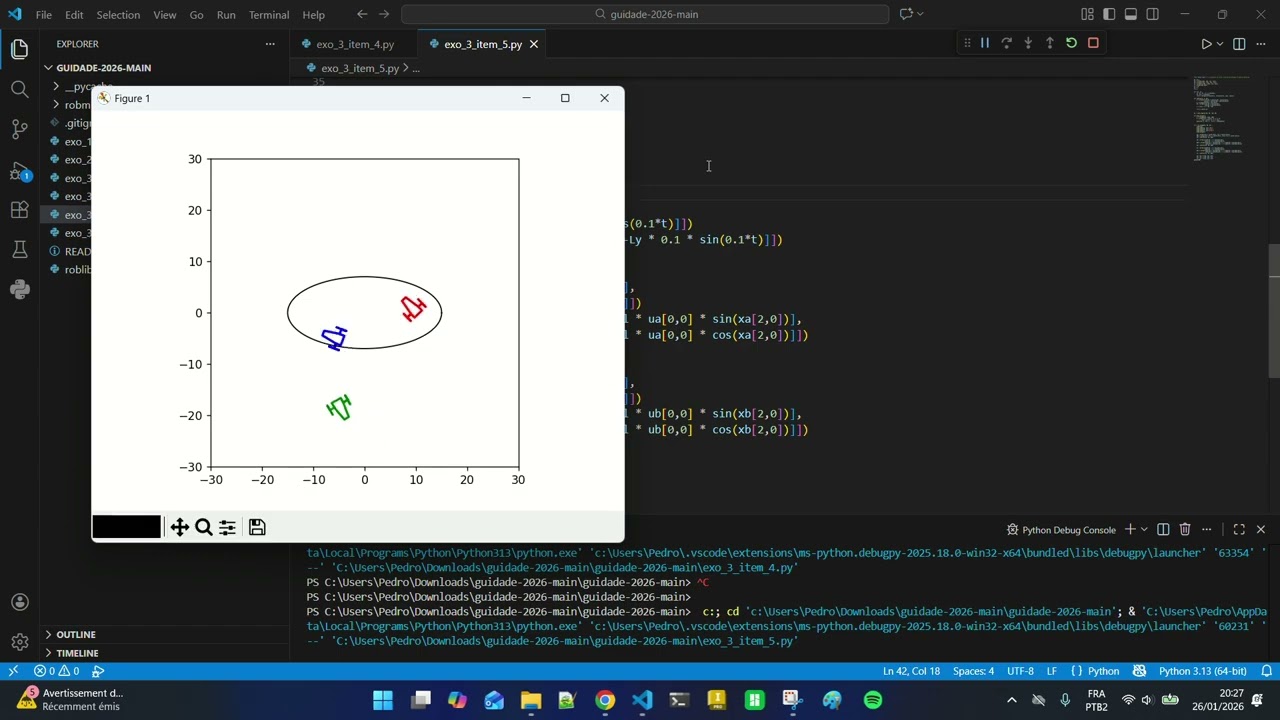This screenshot has width=1280, height=720.
Task: Select the Pan/Zoom tool in Figure 1
Action: point(179,527)
